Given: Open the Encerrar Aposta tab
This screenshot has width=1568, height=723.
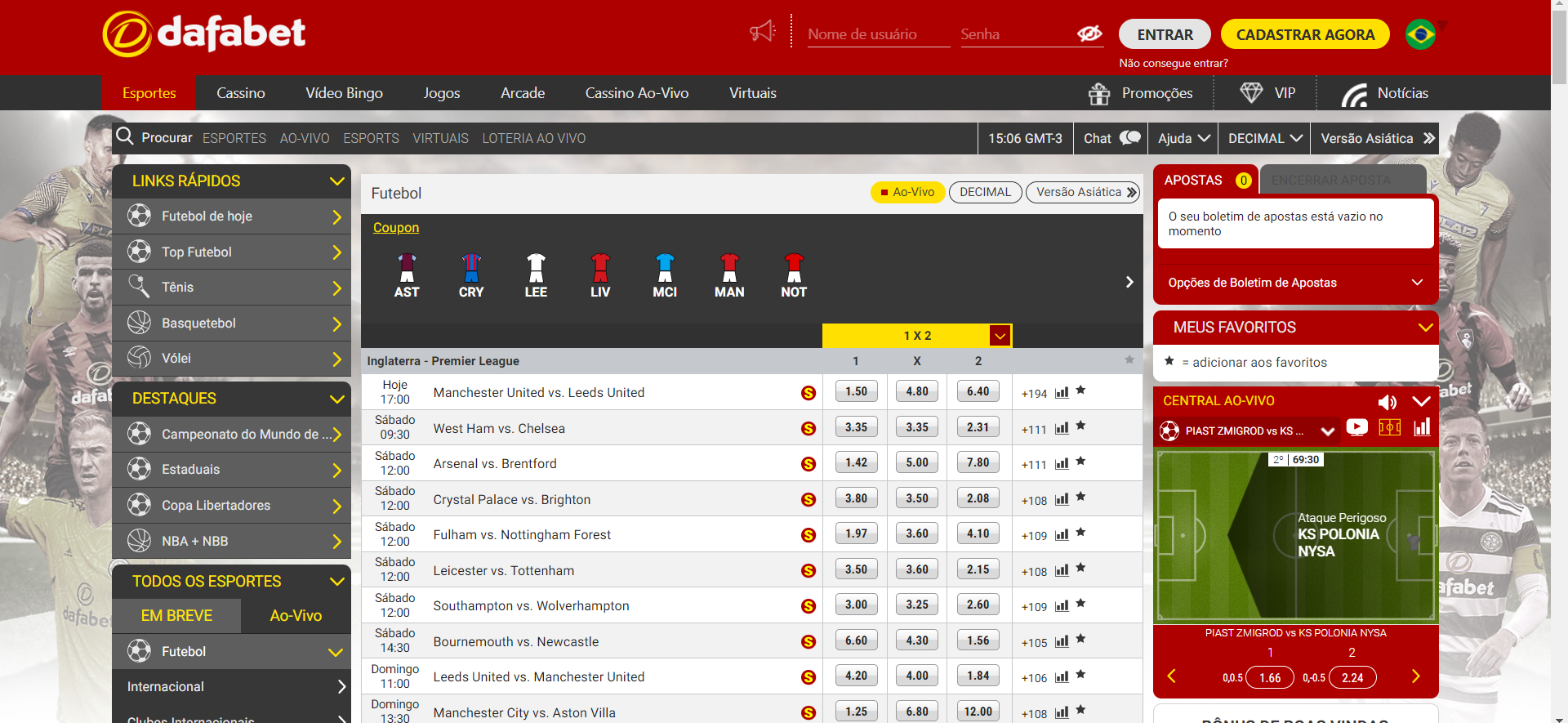Looking at the screenshot, I should pyautogui.click(x=1343, y=180).
